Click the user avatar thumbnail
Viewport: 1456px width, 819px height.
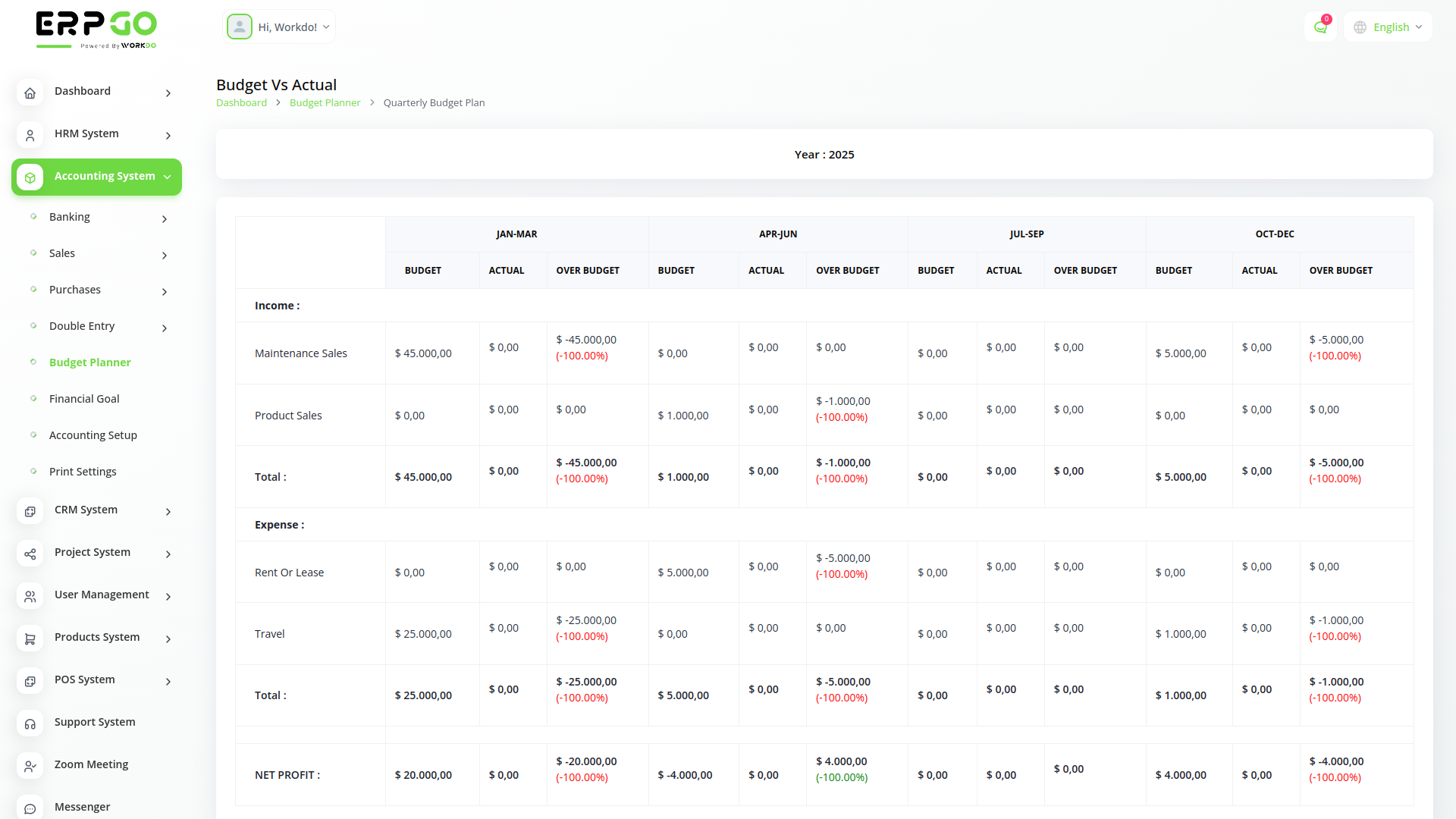coord(240,26)
